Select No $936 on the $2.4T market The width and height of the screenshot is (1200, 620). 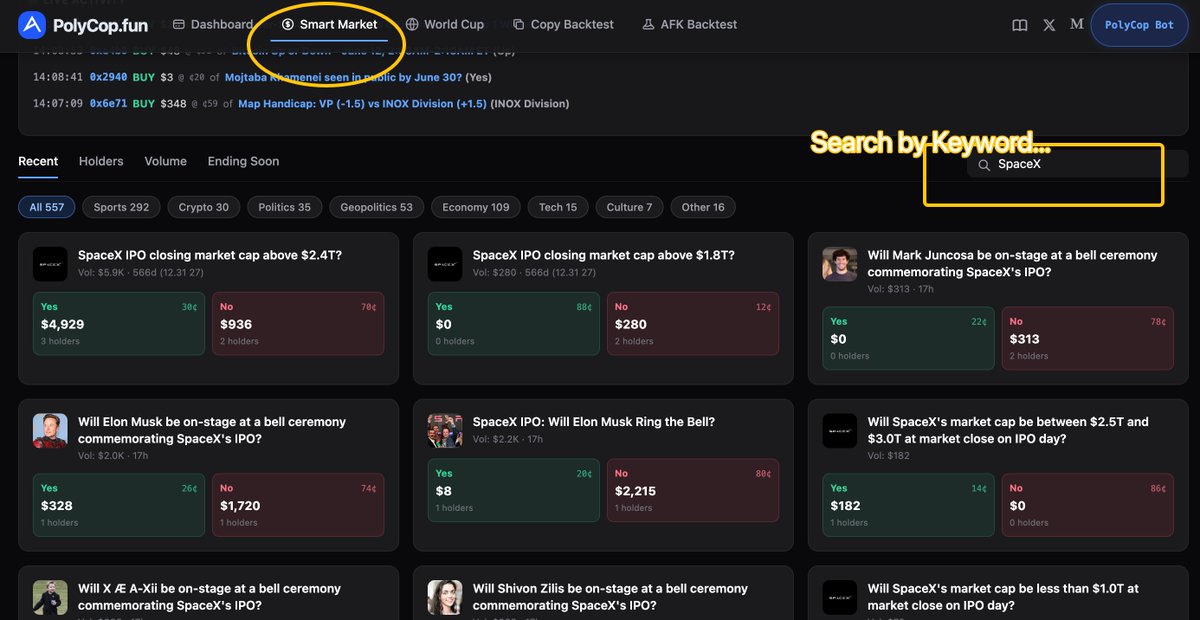pos(298,324)
